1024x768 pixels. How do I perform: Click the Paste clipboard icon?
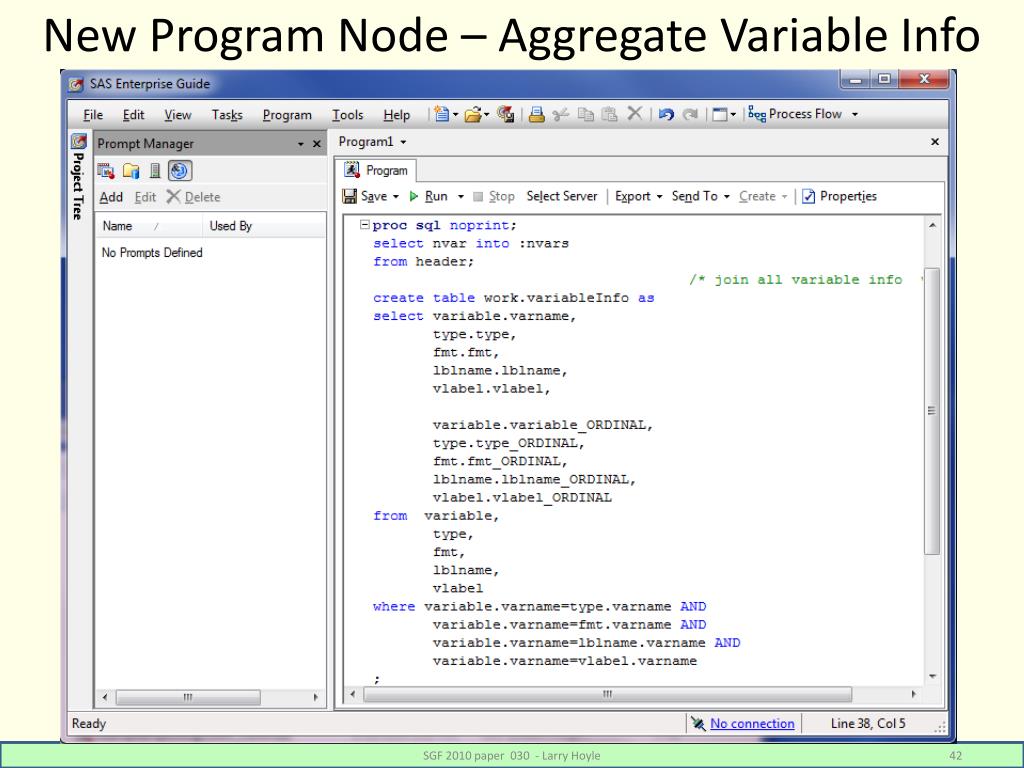tap(609, 114)
